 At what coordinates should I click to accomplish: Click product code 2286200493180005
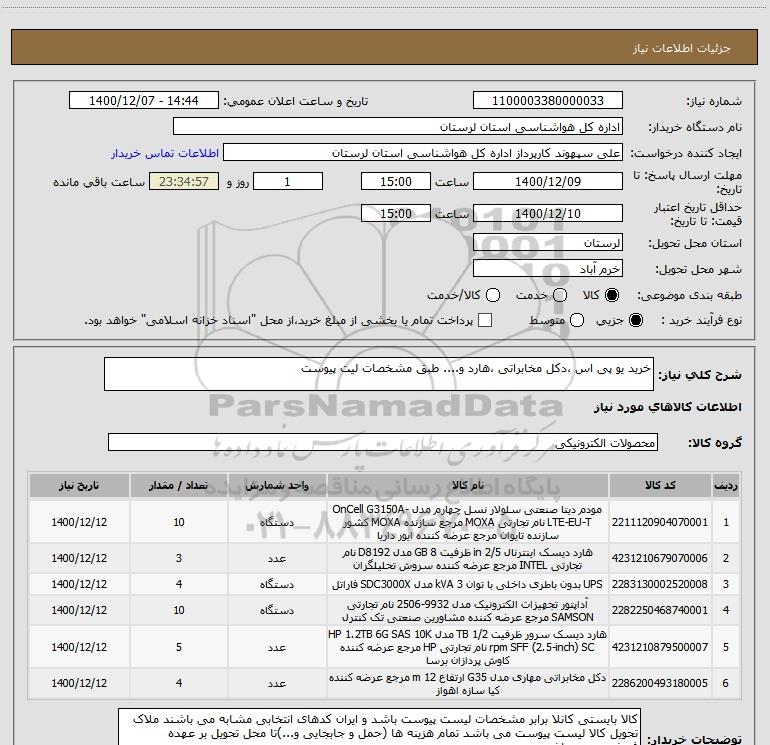[660, 683]
